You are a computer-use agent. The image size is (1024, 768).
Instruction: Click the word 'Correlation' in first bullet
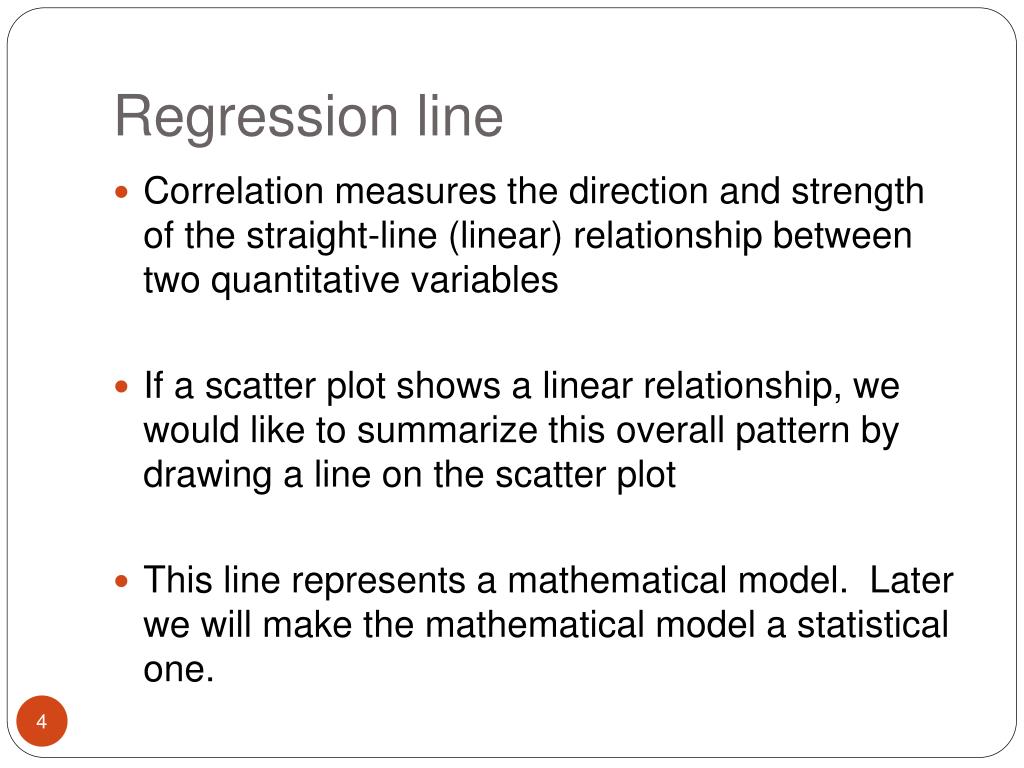tap(234, 191)
